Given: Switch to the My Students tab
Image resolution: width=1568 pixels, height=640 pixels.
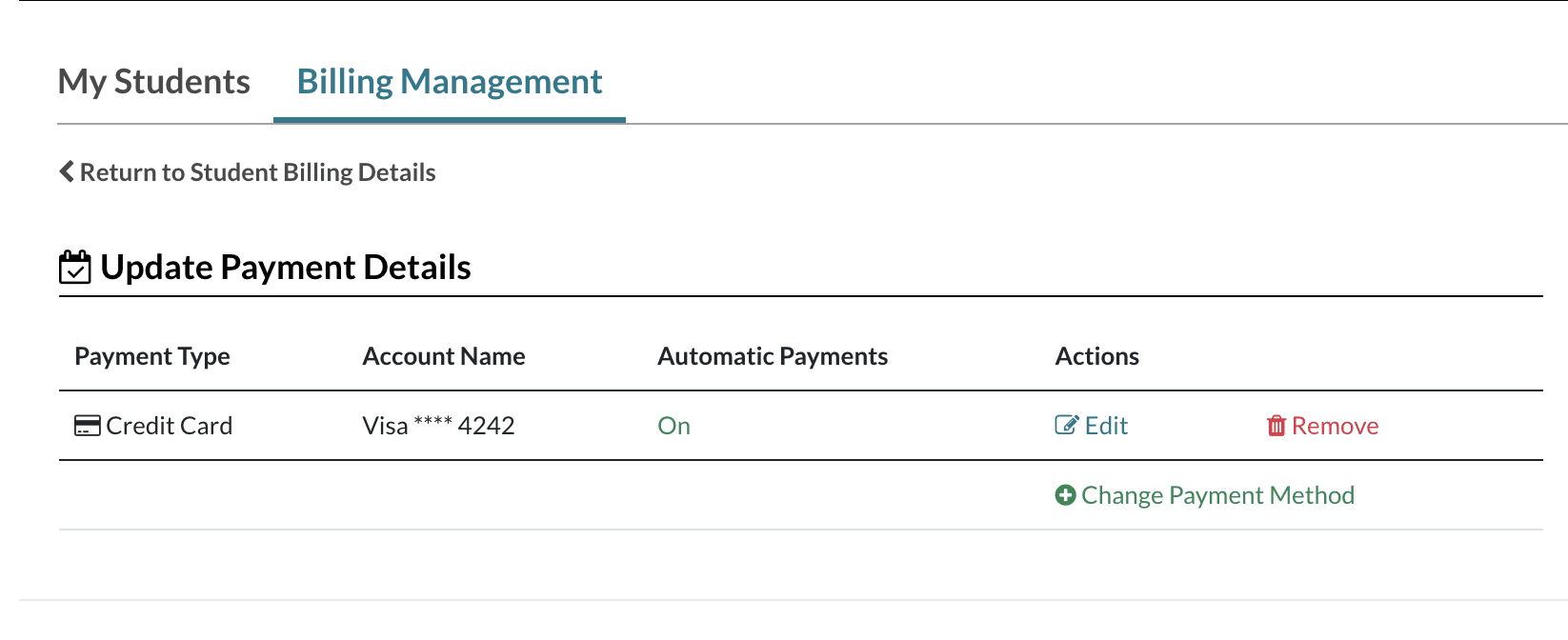Looking at the screenshot, I should (x=154, y=82).
